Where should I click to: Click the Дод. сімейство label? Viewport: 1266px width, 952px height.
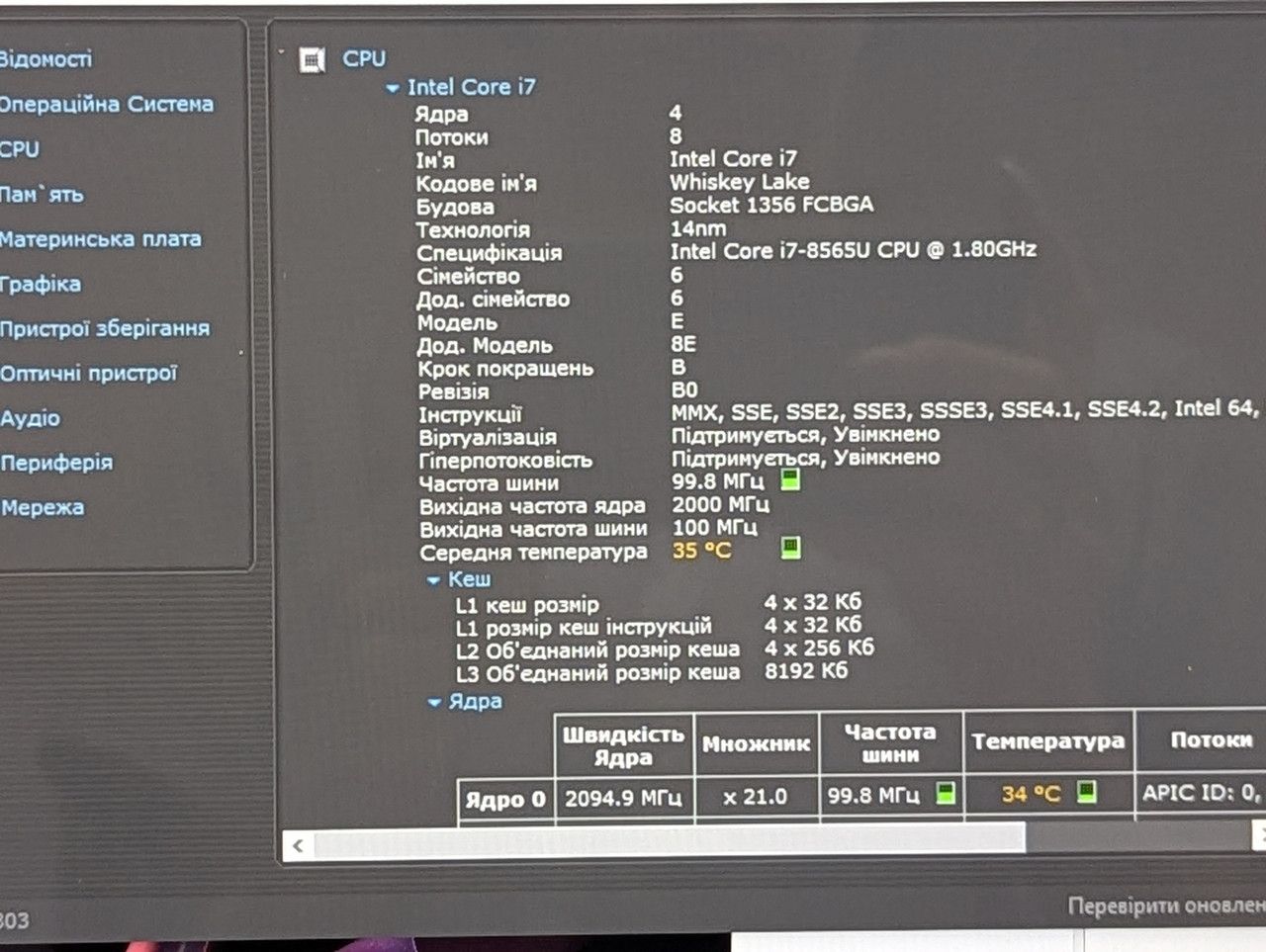(494, 300)
